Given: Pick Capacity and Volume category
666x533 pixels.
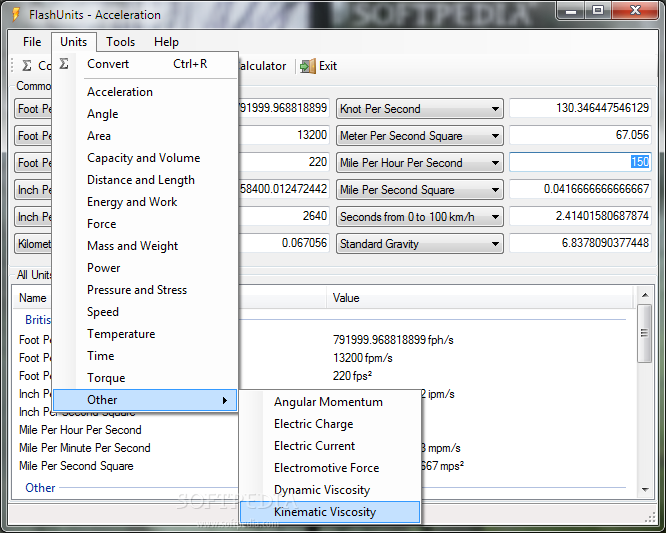Looking at the screenshot, I should point(145,158).
